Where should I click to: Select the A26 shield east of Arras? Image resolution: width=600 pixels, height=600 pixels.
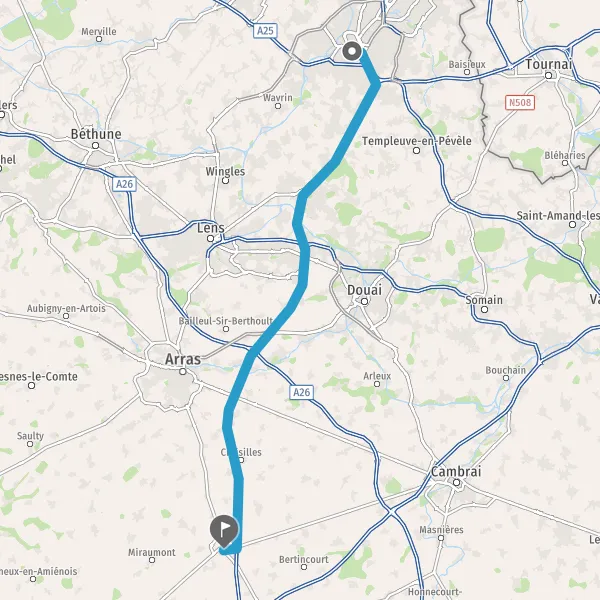coord(302,392)
